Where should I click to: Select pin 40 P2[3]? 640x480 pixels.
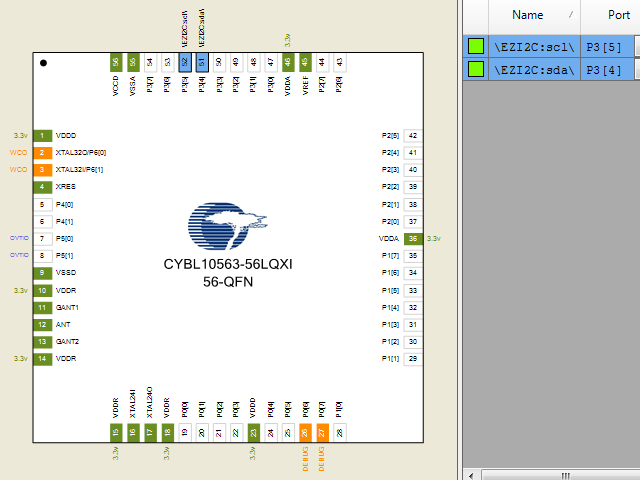[x=413, y=170]
